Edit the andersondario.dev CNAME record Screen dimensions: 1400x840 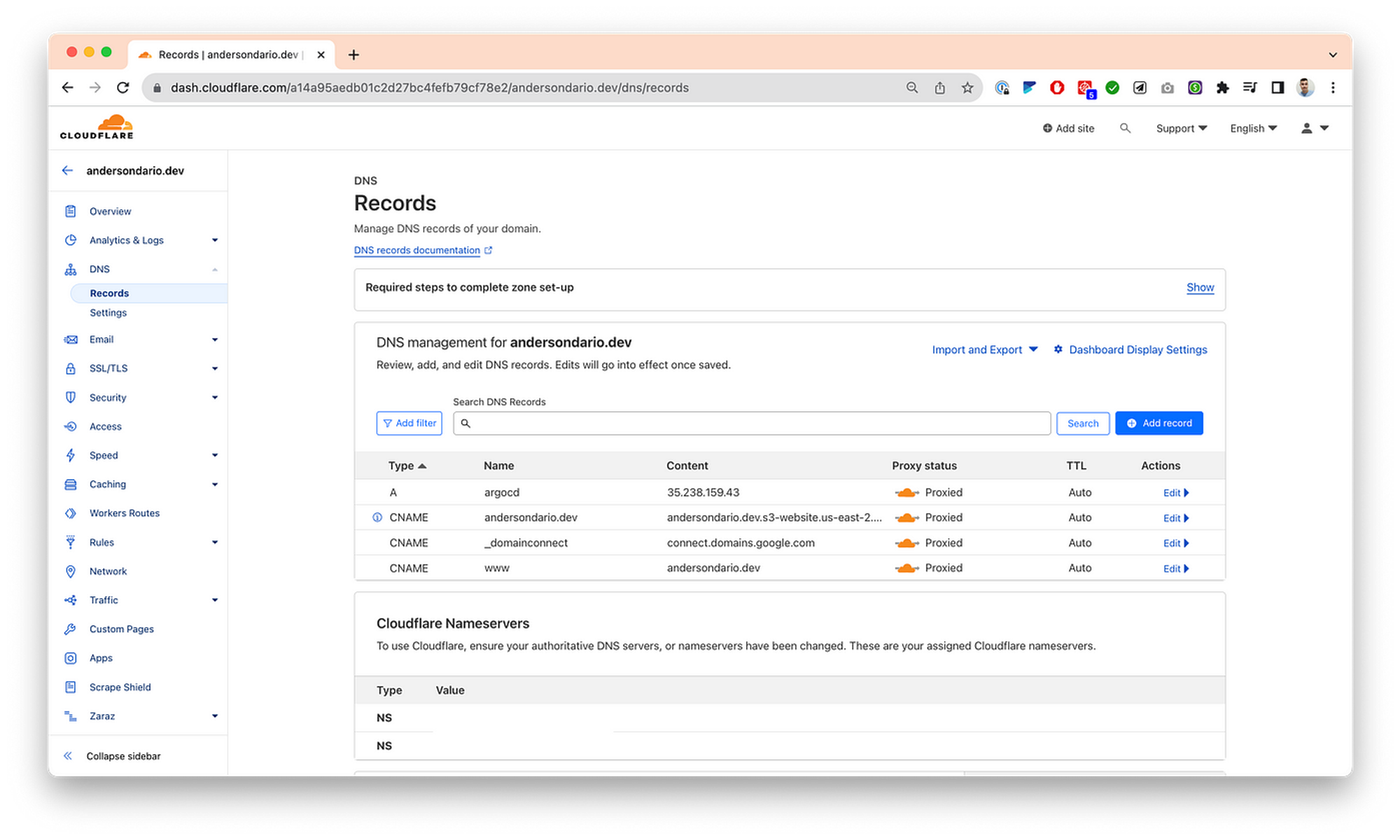[x=1175, y=518]
